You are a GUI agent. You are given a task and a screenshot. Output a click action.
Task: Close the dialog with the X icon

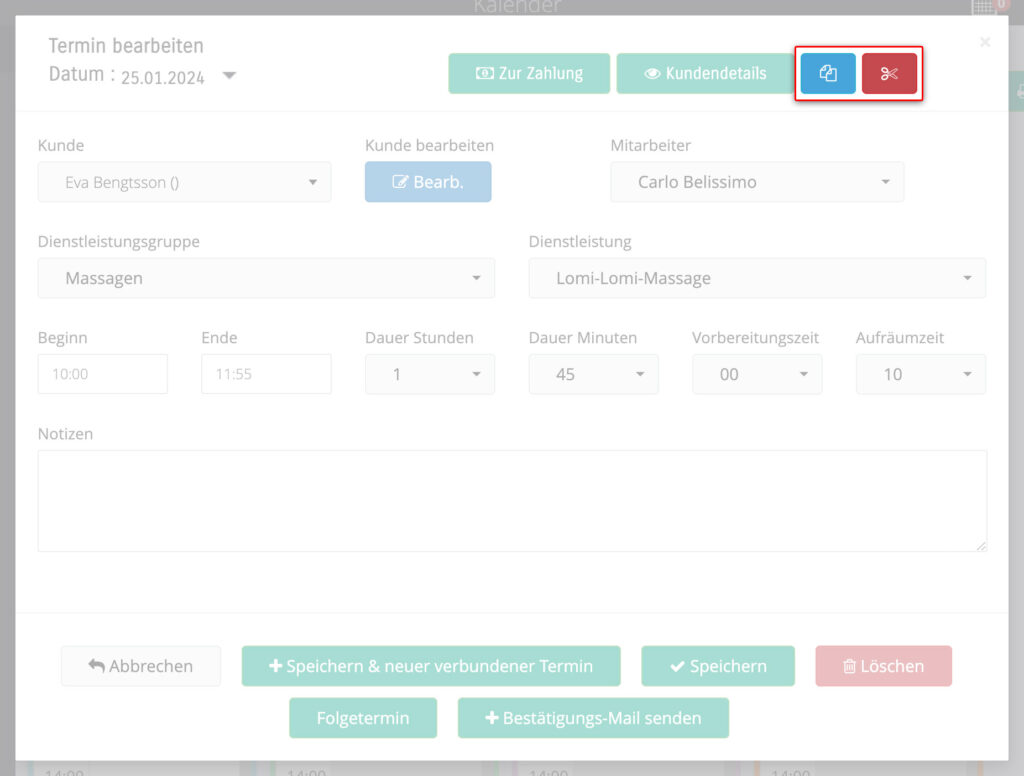[985, 42]
